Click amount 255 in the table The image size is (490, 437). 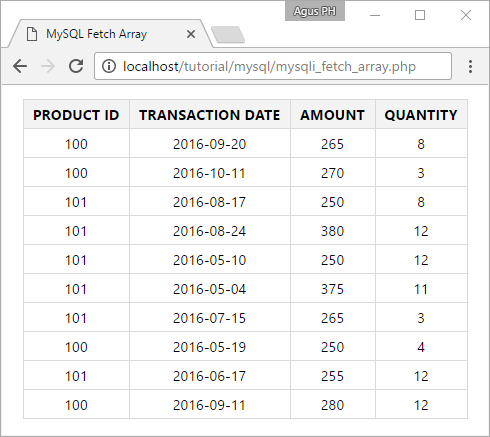pyautogui.click(x=333, y=376)
